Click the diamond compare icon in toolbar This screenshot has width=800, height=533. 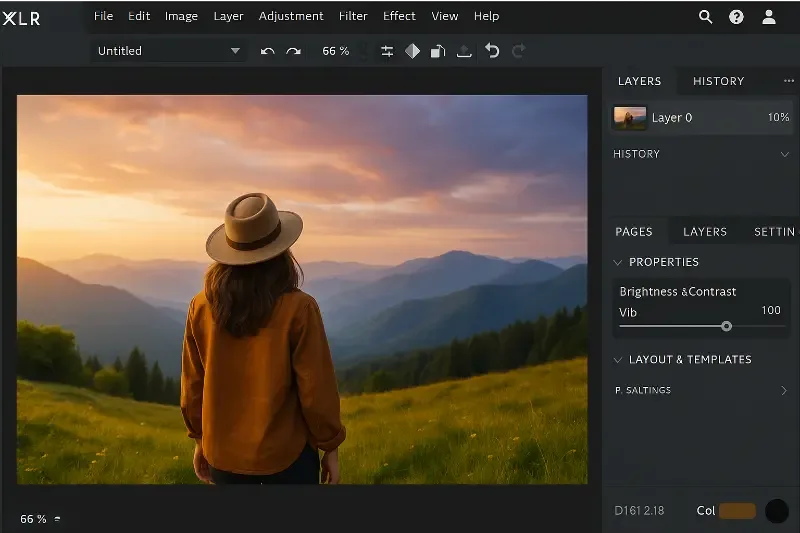[x=412, y=51]
